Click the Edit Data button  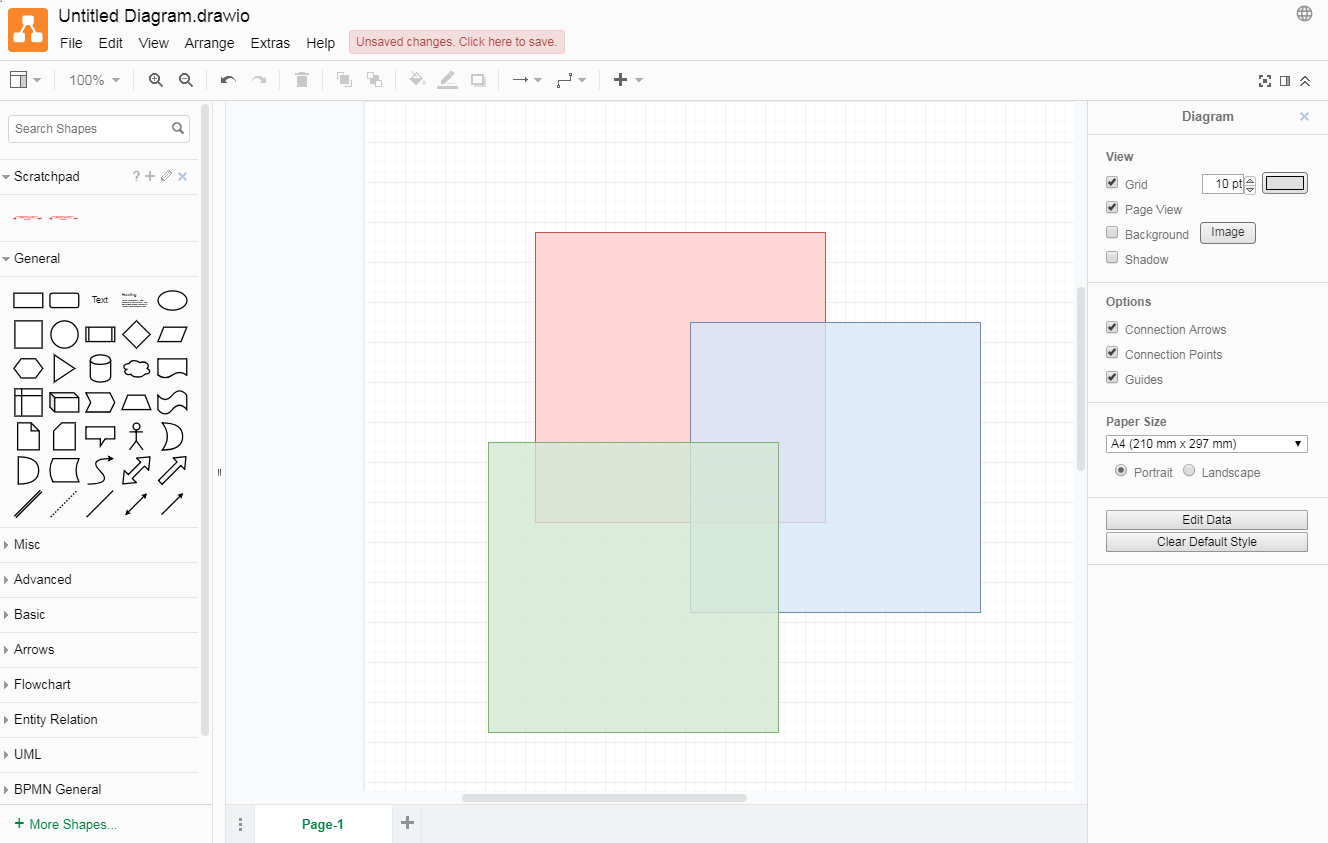pos(1206,519)
